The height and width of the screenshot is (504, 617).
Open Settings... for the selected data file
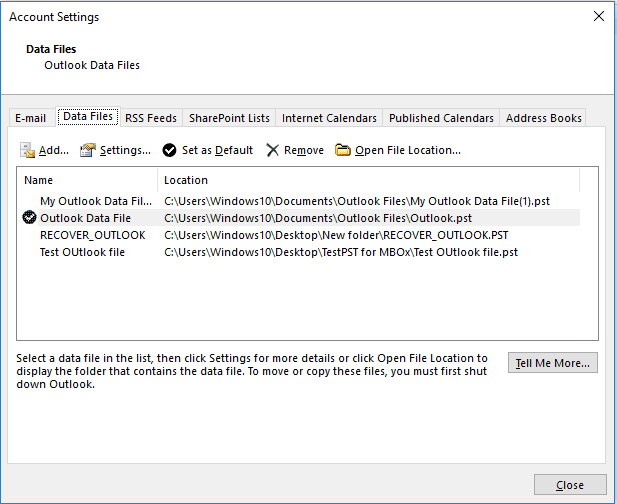click(x=125, y=150)
